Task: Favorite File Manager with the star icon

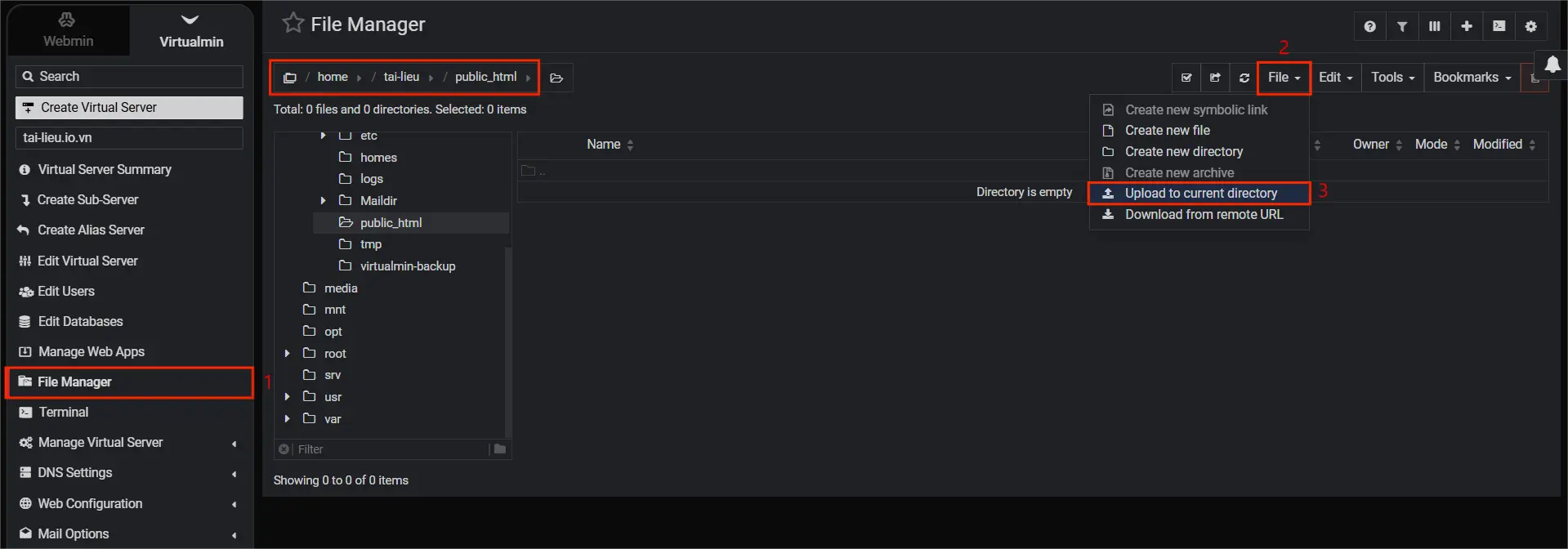Action: [292, 23]
